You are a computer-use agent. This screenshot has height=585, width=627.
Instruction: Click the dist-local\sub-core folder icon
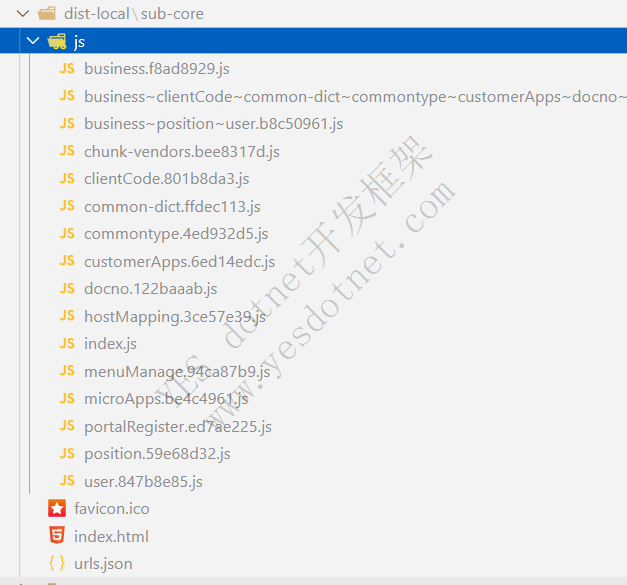click(47, 15)
